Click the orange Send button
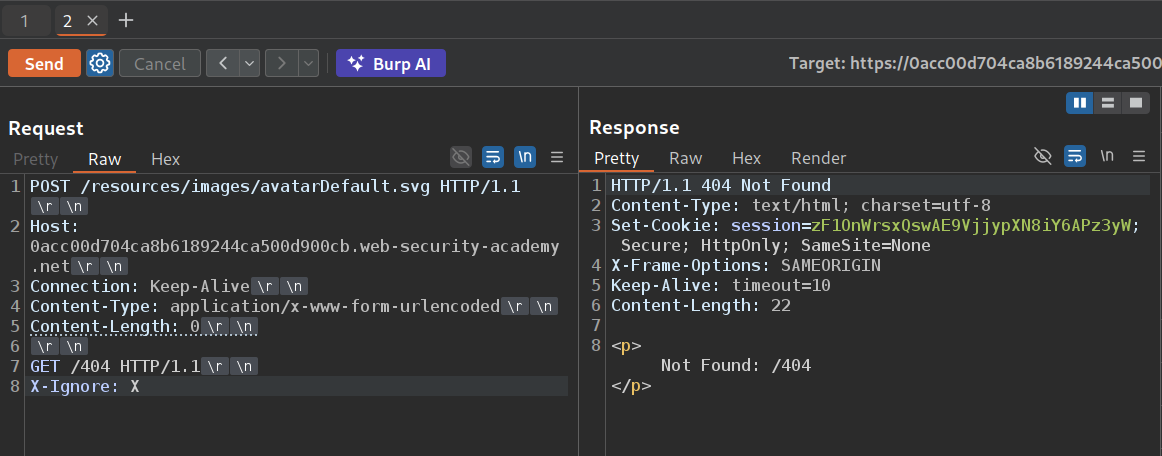The height and width of the screenshot is (456, 1162). point(44,63)
